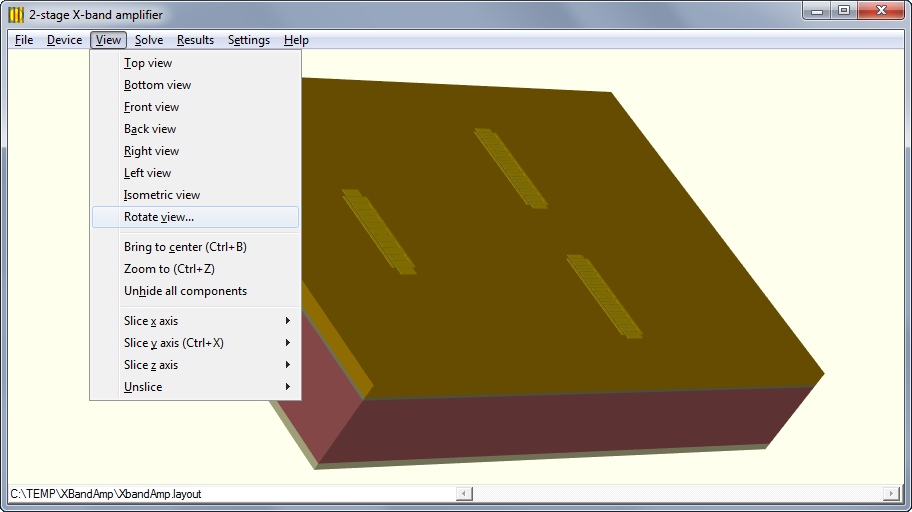Select Right view entry
Image resolution: width=912 pixels, height=512 pixels.
point(195,151)
